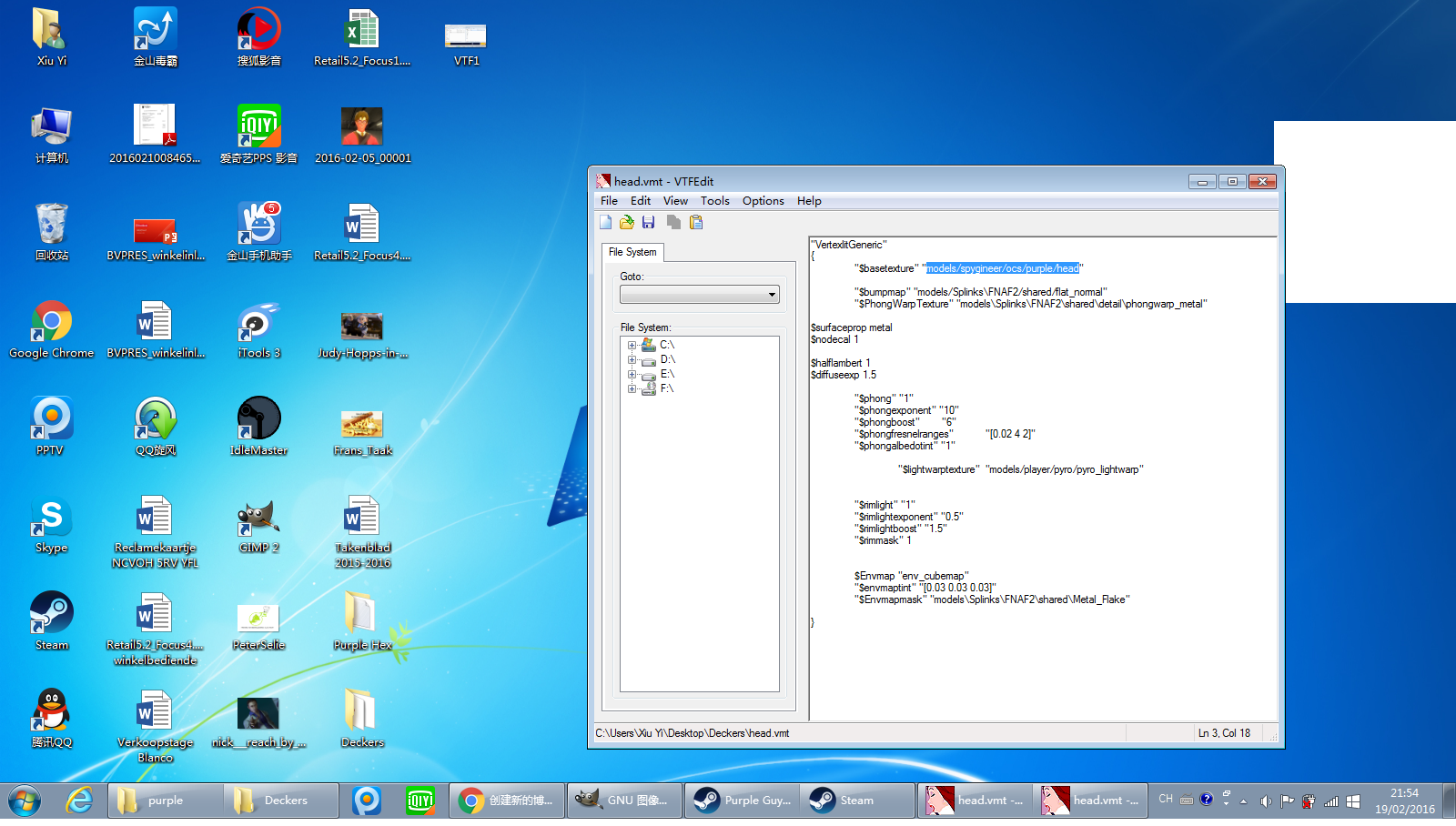The height and width of the screenshot is (826, 1456).
Task: Click the file path in VTFEdit status bar
Action: tap(693, 733)
